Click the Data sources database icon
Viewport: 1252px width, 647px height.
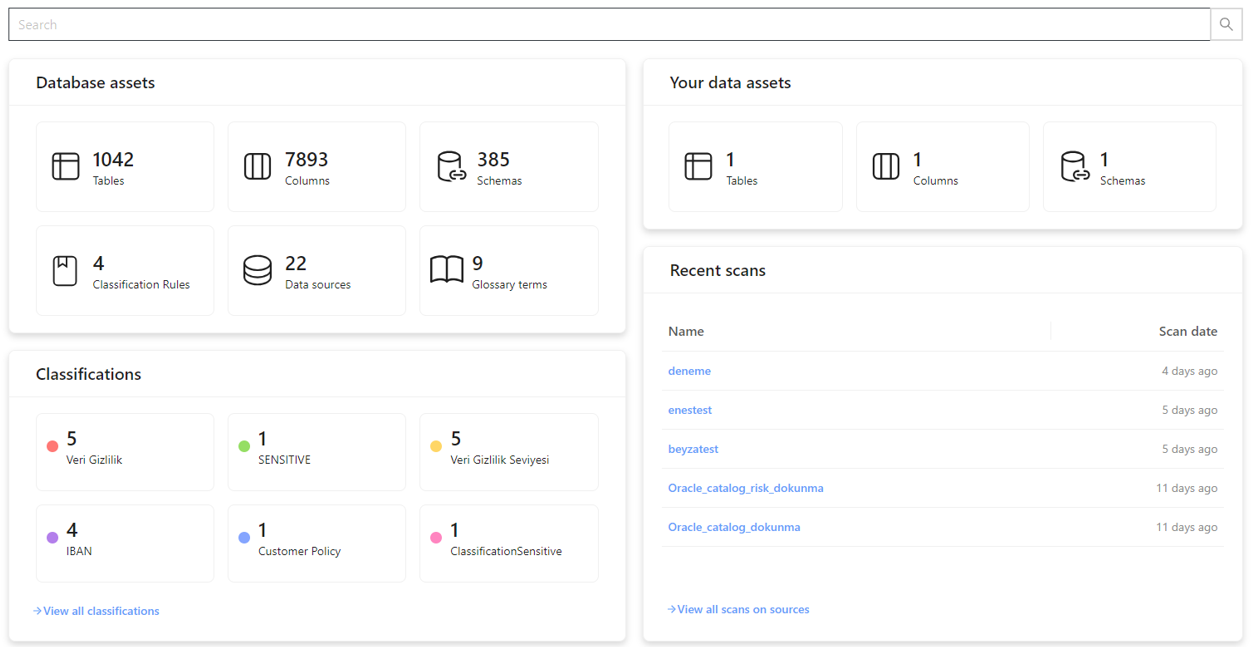pos(257,270)
